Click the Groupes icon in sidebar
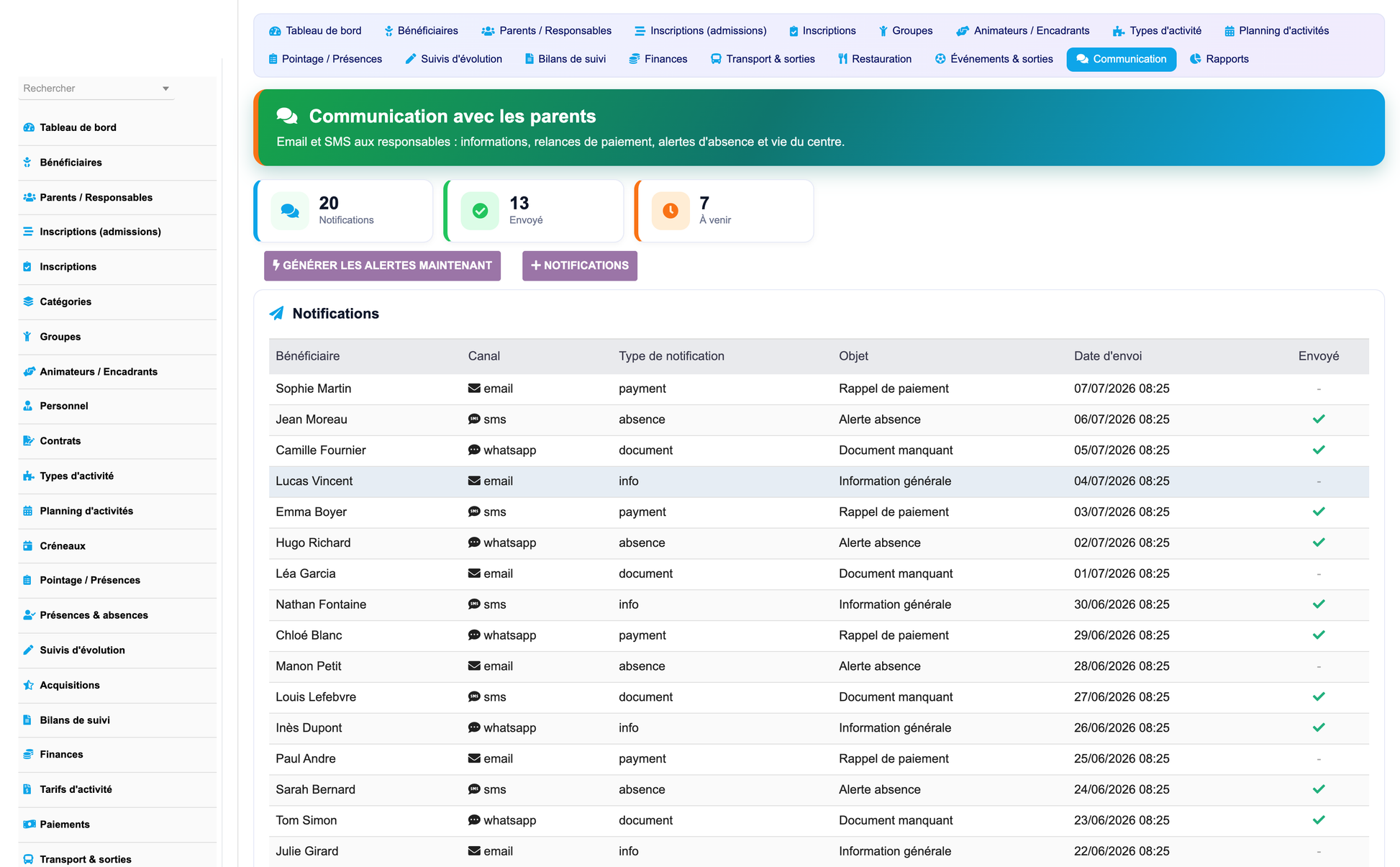 (x=27, y=337)
